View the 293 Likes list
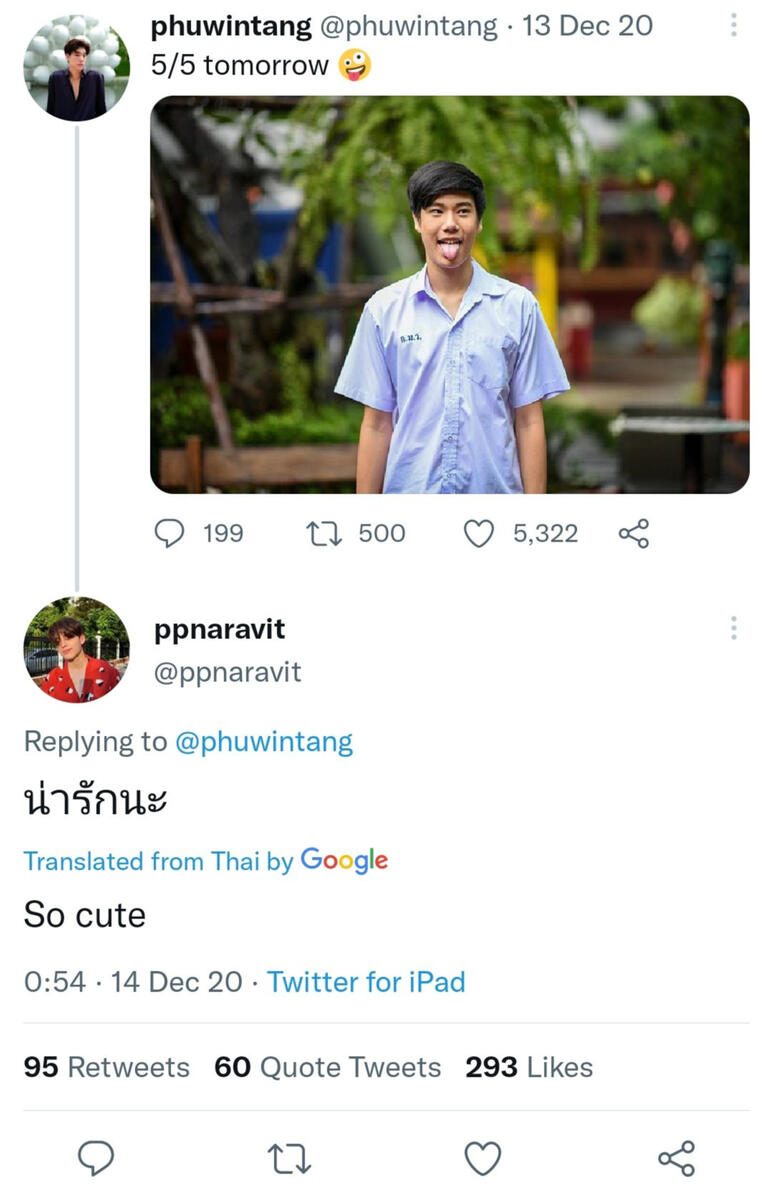This screenshot has height=1200, width=773. (x=528, y=1067)
